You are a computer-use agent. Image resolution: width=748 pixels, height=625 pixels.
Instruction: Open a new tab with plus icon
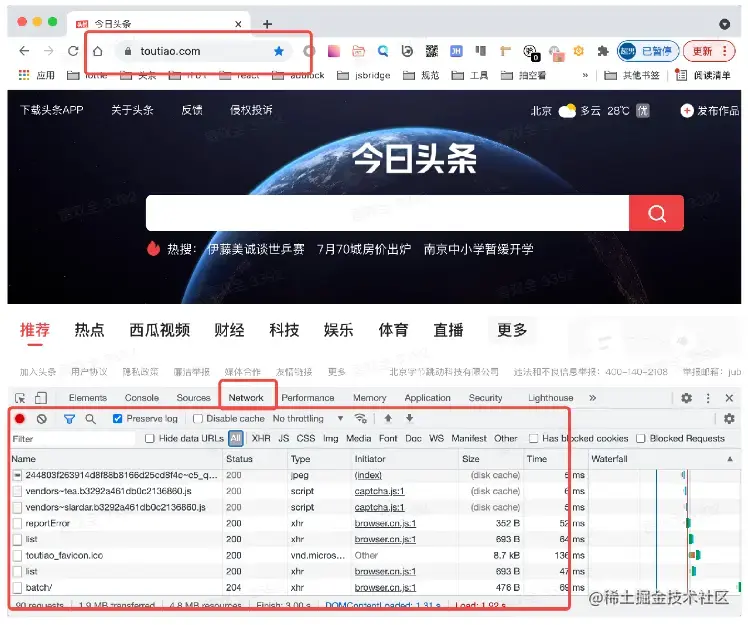pos(268,24)
